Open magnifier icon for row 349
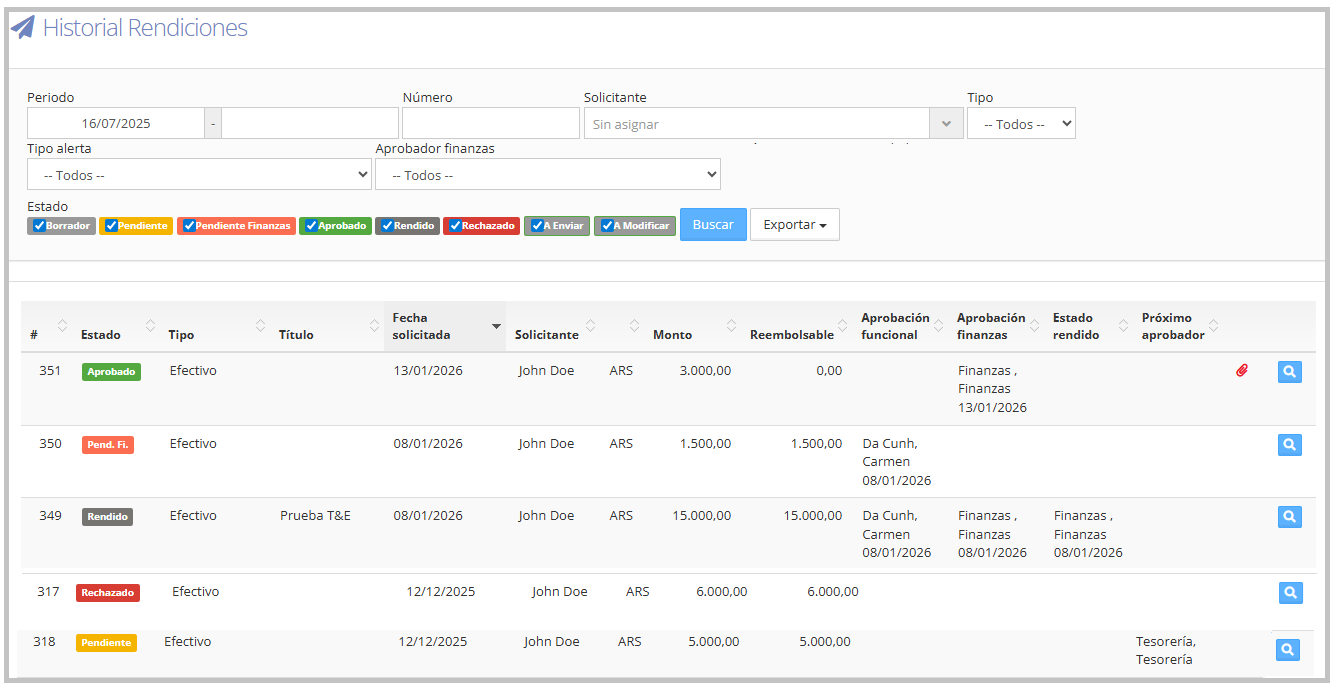The height and width of the screenshot is (691, 1332). (x=1289, y=517)
